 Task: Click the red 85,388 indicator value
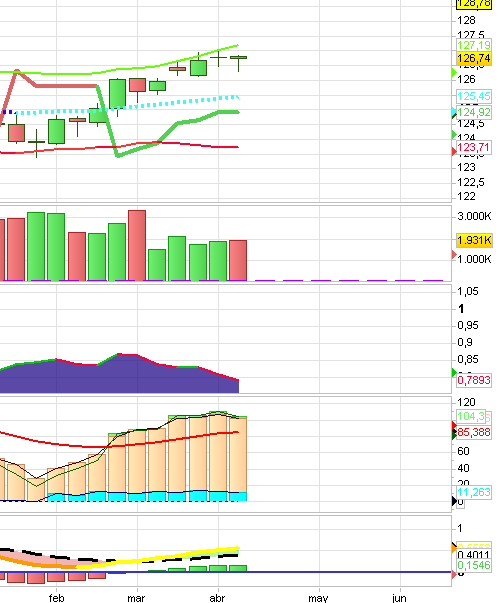pyautogui.click(x=474, y=432)
